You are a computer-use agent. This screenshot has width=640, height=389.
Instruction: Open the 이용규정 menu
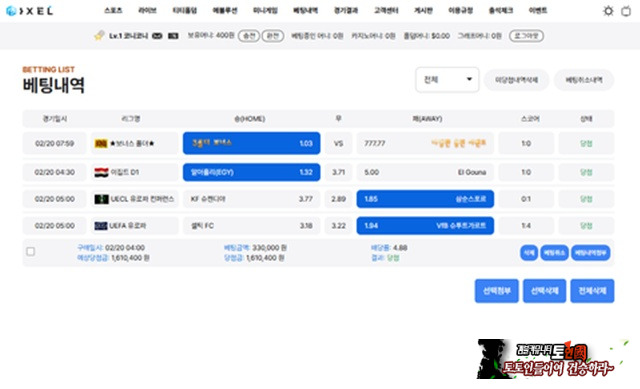[460, 11]
